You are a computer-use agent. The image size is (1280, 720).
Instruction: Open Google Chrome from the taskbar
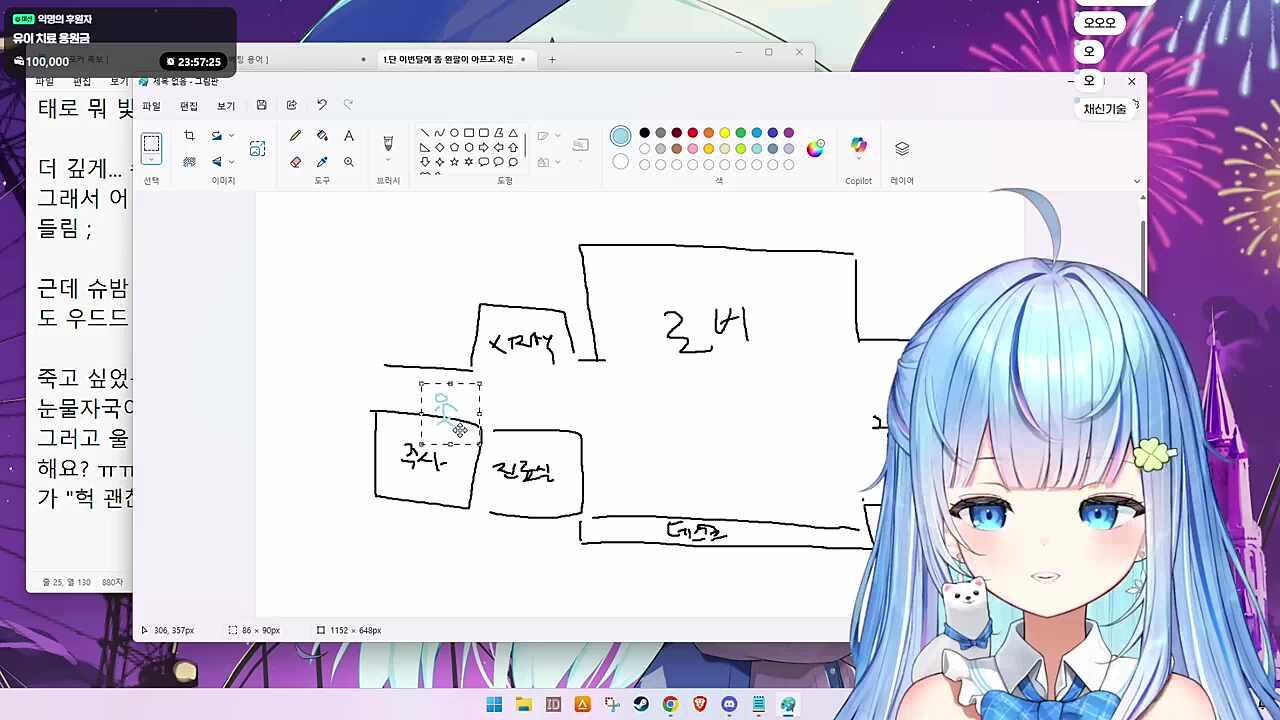(670, 704)
